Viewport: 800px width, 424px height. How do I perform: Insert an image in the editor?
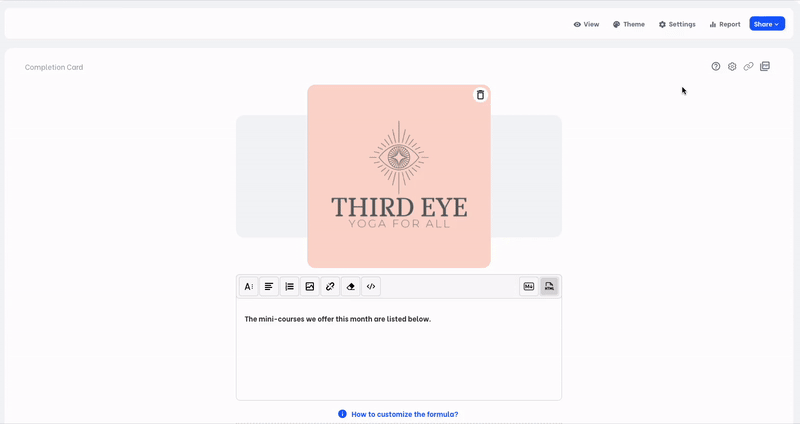pyautogui.click(x=310, y=287)
